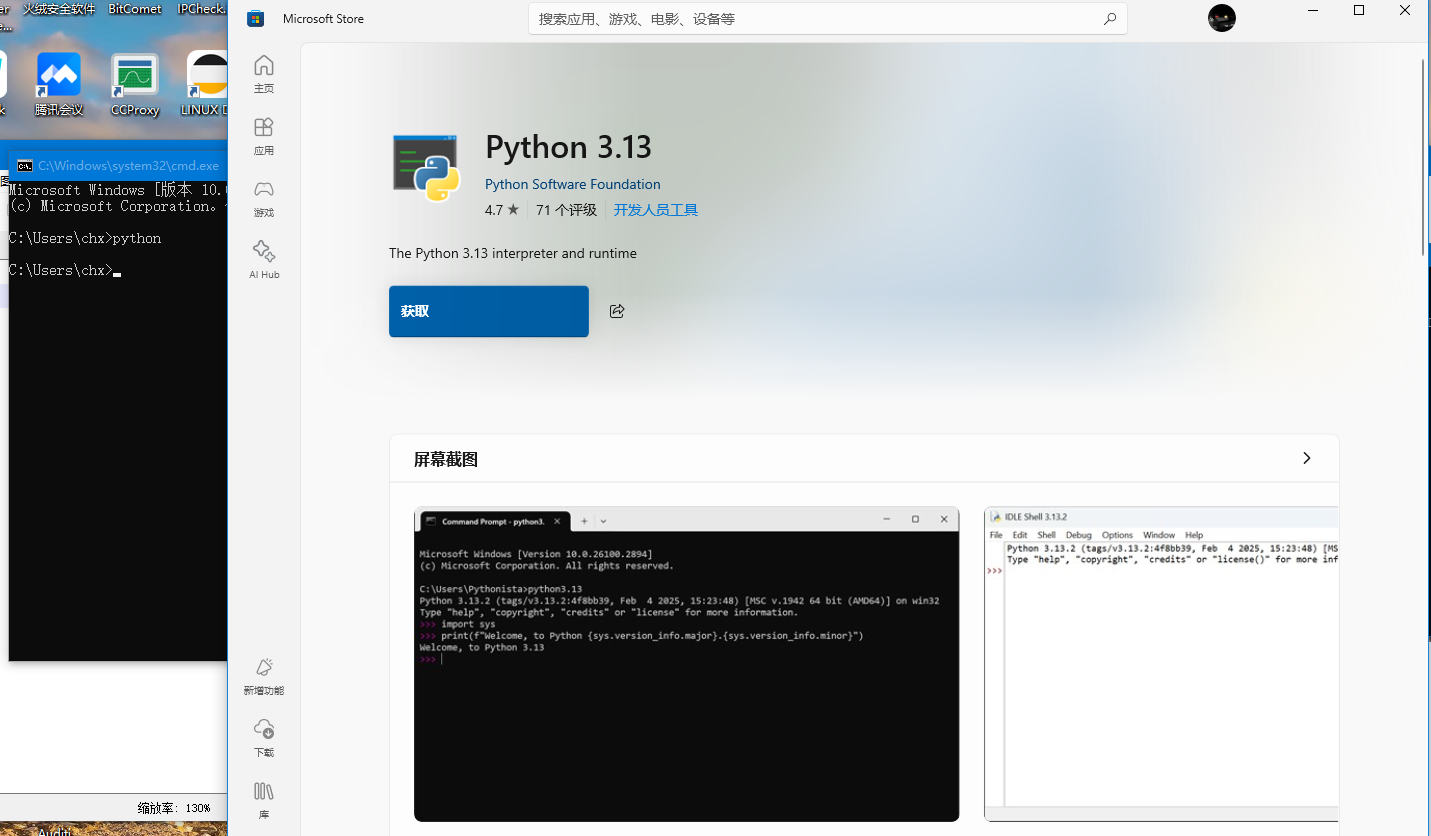
Task: Click the Store search box
Action: (828, 19)
